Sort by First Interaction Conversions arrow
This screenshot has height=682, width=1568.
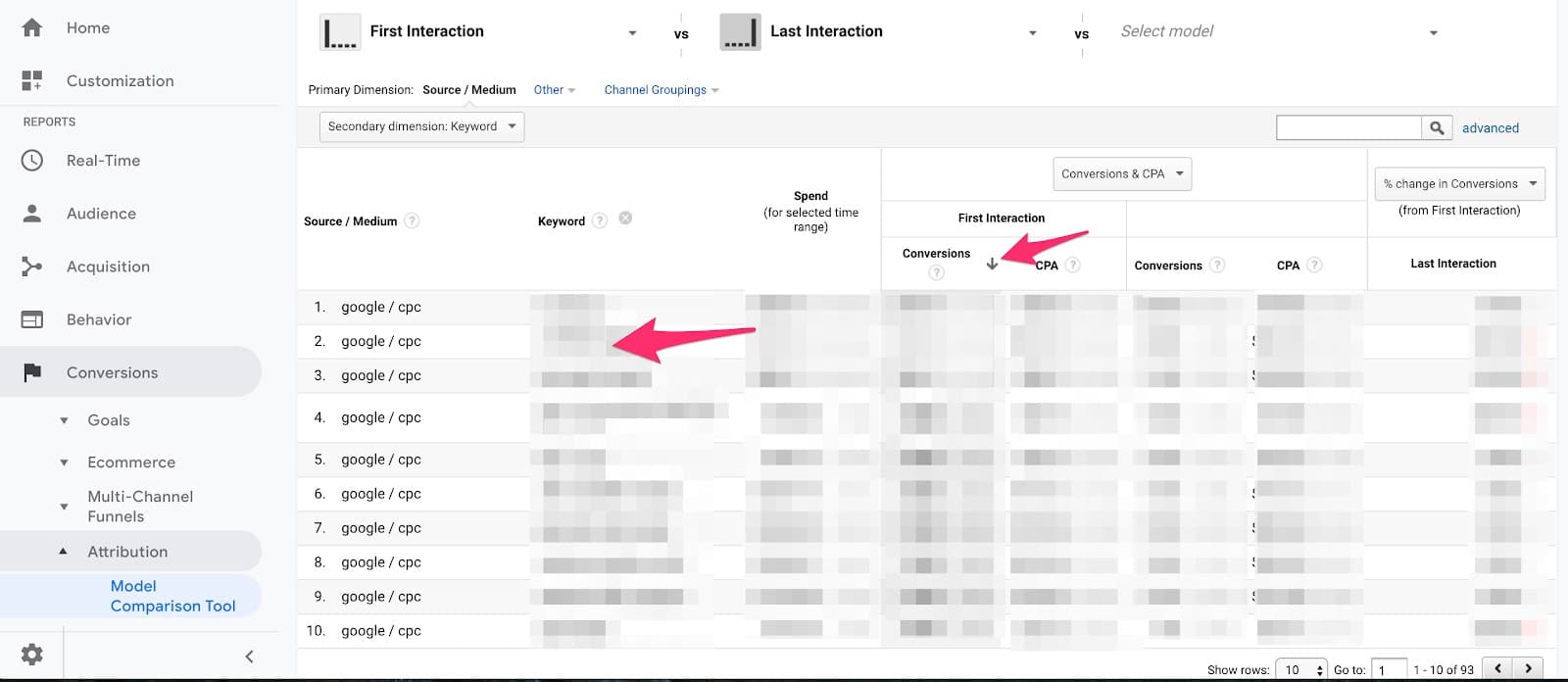click(x=992, y=264)
